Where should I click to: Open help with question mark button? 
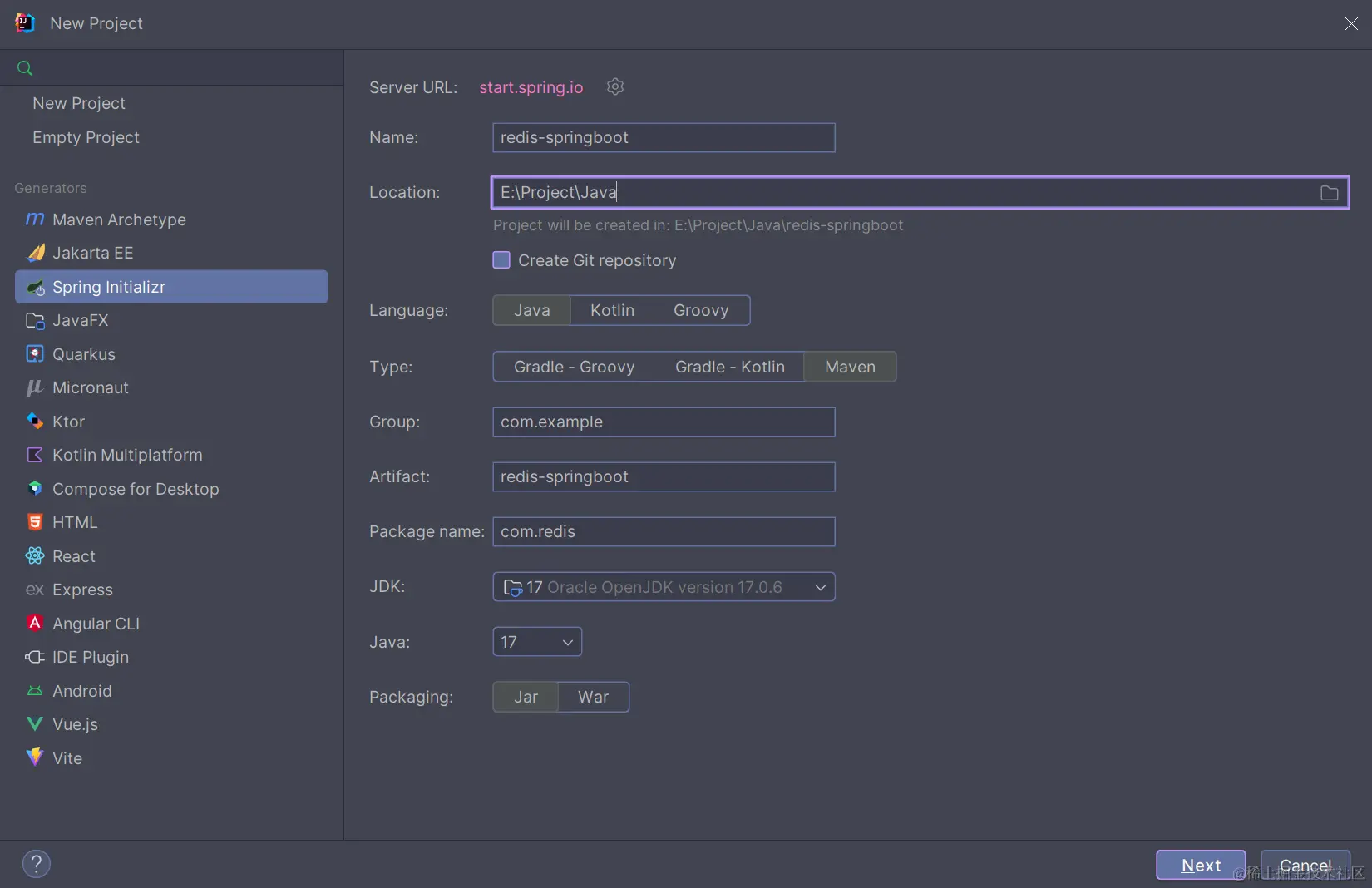(x=37, y=864)
